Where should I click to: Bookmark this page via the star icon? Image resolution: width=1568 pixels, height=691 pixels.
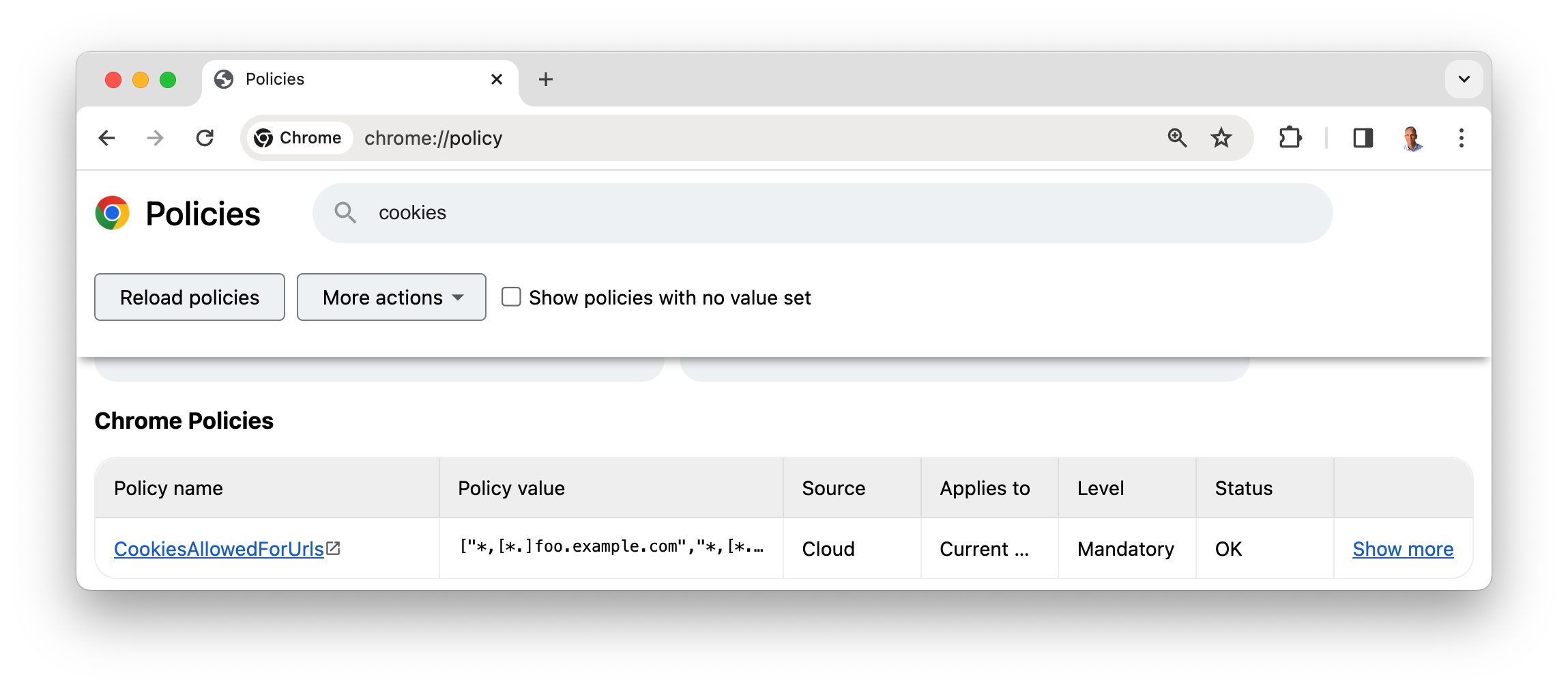1221,138
